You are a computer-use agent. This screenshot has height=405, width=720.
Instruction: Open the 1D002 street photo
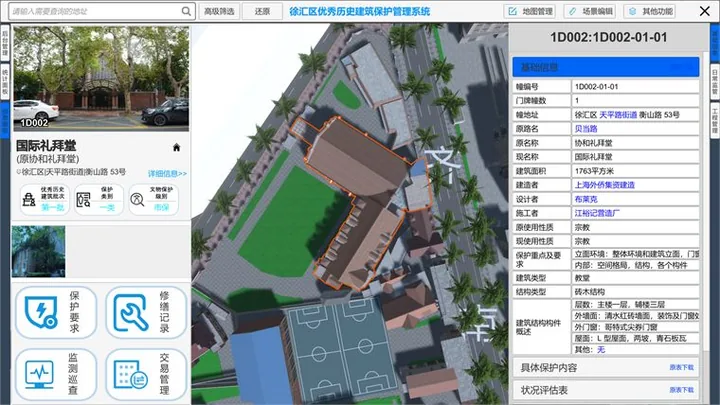(x=101, y=79)
